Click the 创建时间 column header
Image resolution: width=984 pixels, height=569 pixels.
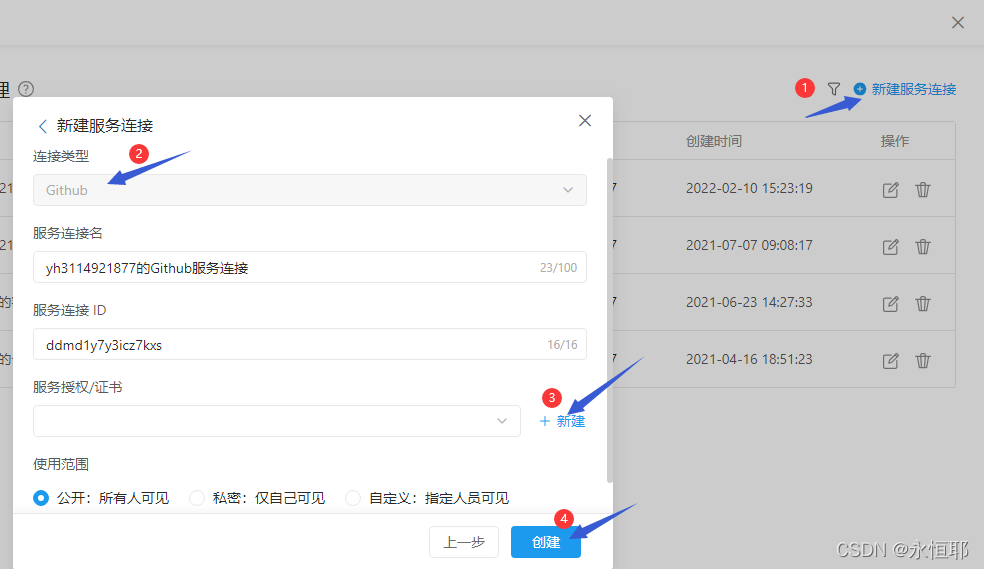pyautogui.click(x=714, y=141)
